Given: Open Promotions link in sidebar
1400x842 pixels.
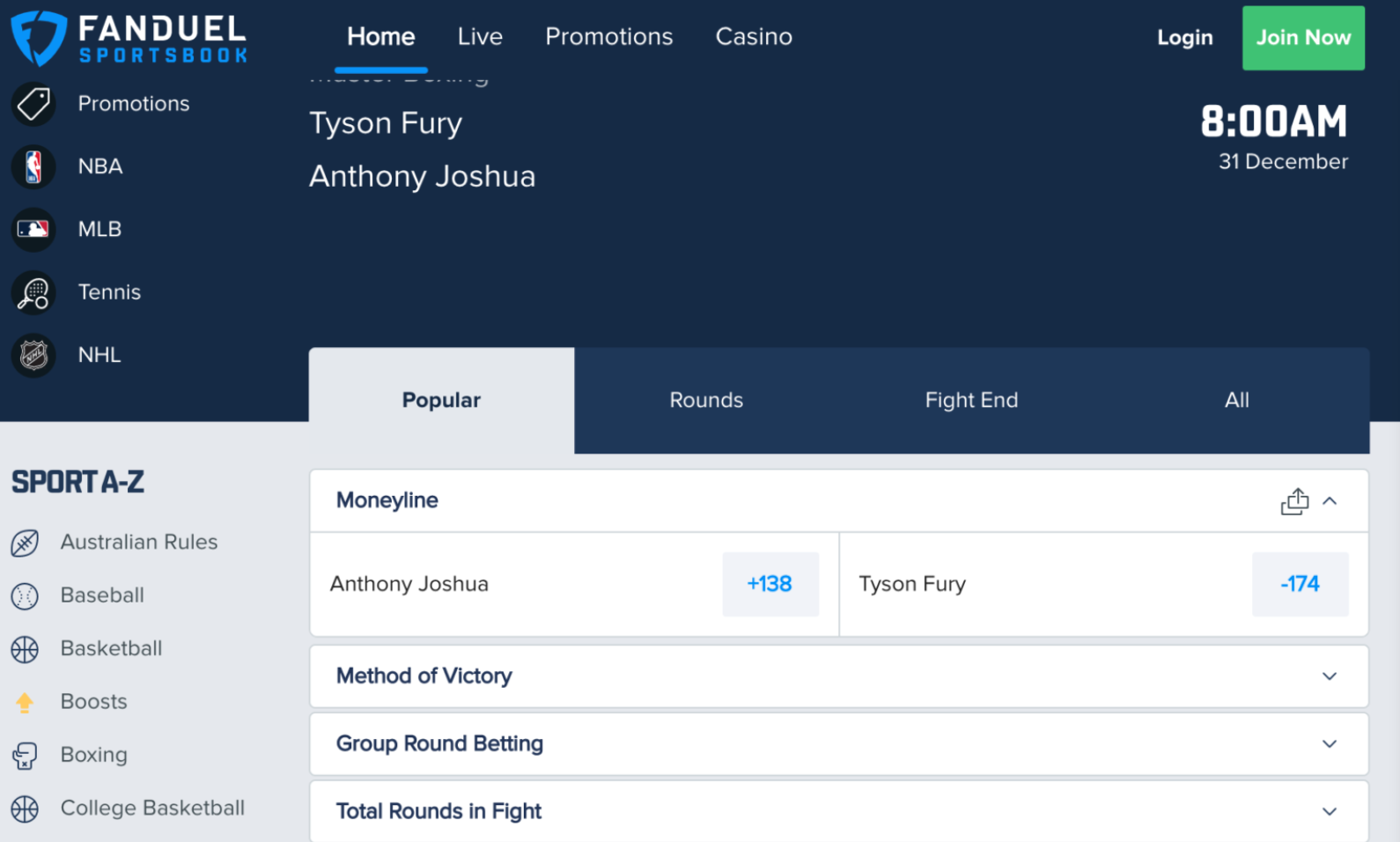Looking at the screenshot, I should pos(134,104).
